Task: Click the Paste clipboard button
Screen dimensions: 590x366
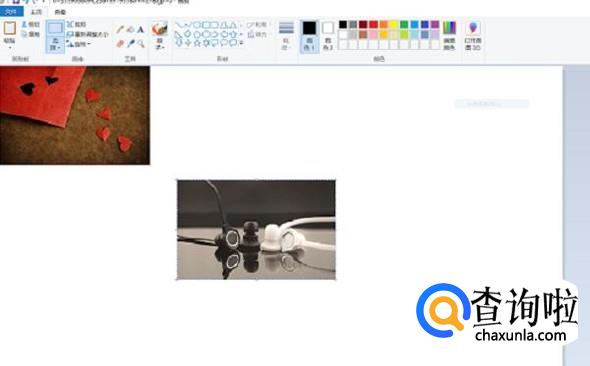Action: (x=9, y=35)
